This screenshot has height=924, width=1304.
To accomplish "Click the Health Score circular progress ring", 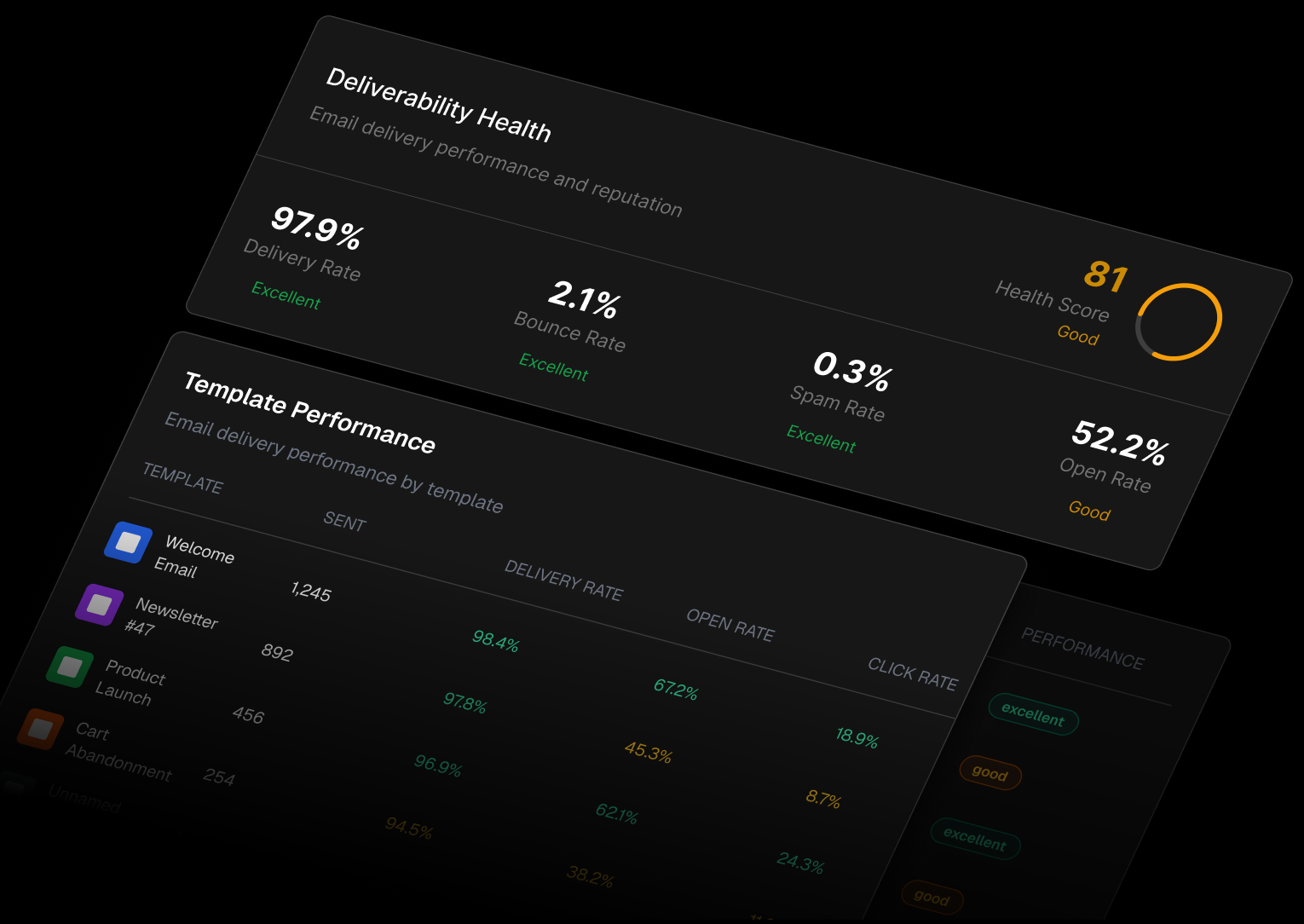I will pos(1179,321).
